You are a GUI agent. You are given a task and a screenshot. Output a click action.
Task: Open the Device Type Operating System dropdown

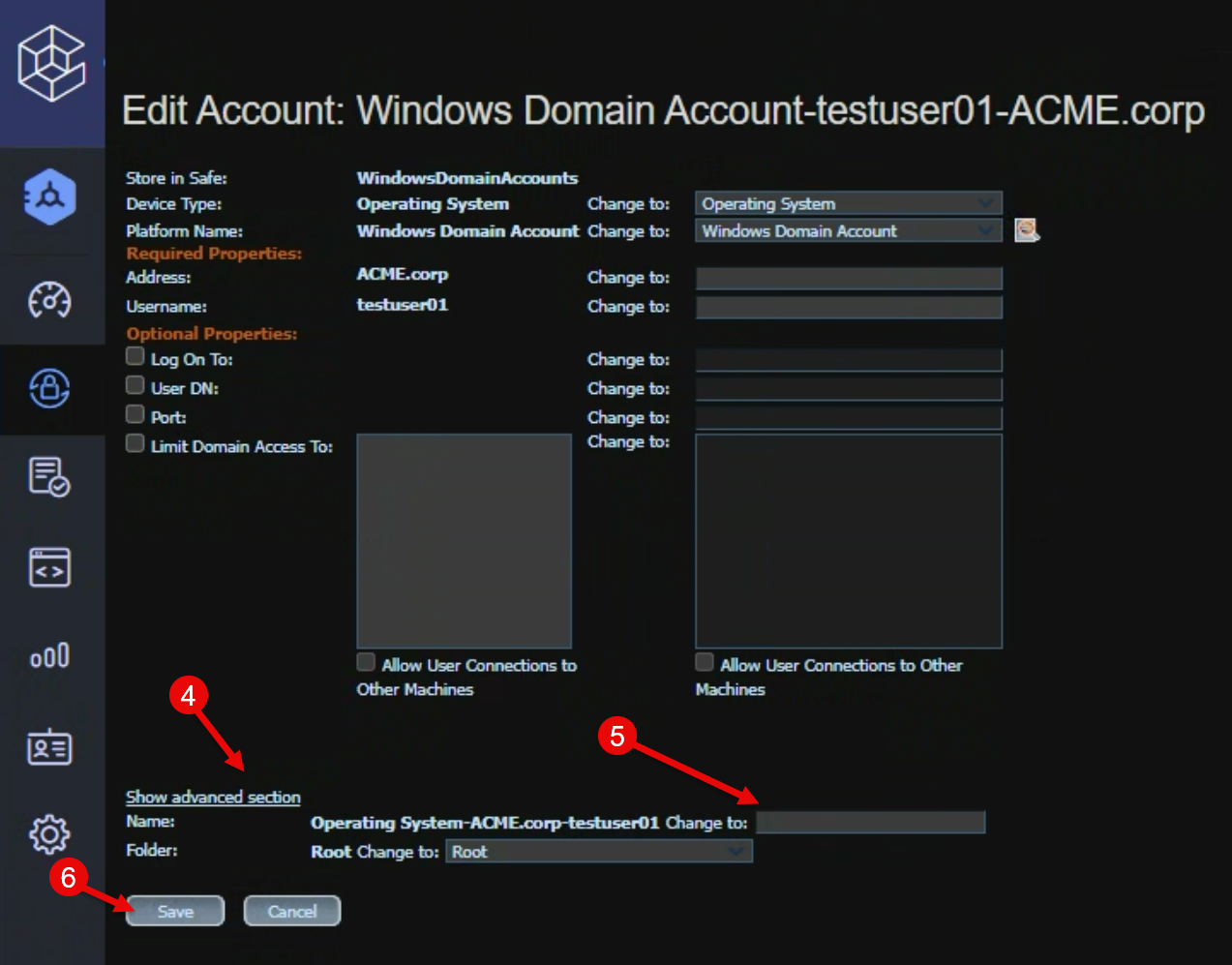point(849,203)
